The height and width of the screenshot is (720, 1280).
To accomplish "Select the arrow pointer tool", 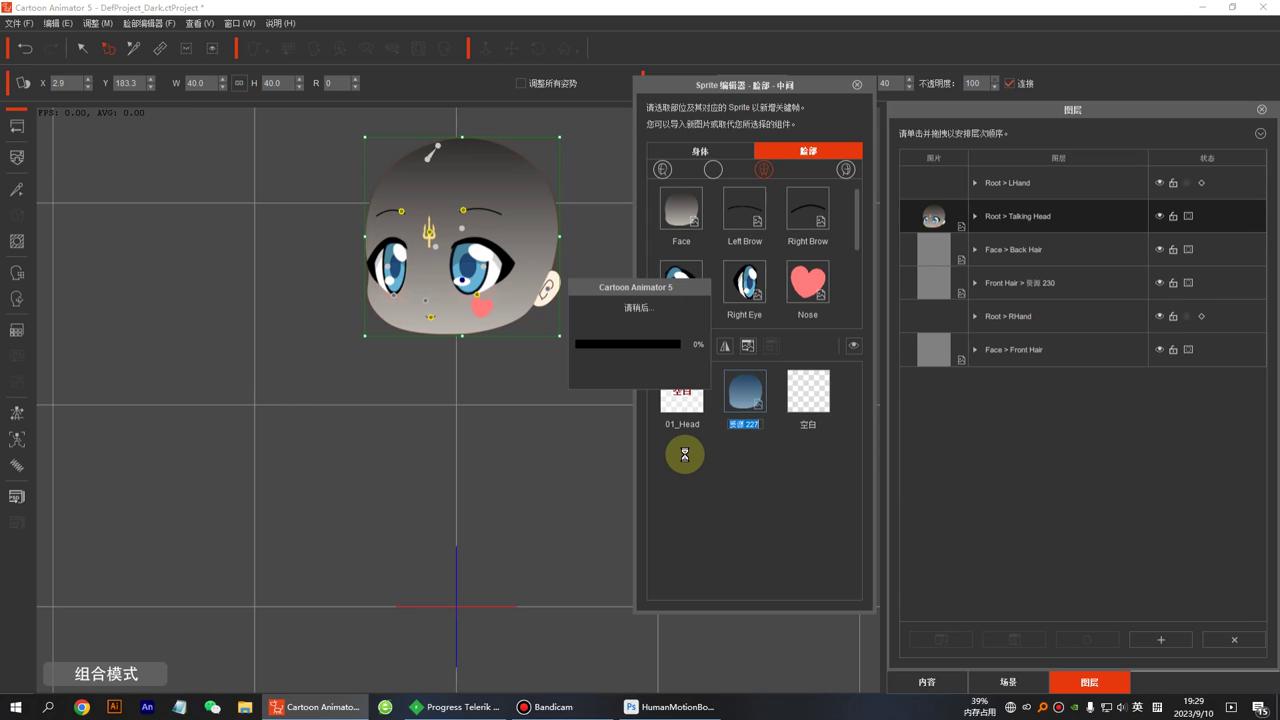I will point(82,48).
